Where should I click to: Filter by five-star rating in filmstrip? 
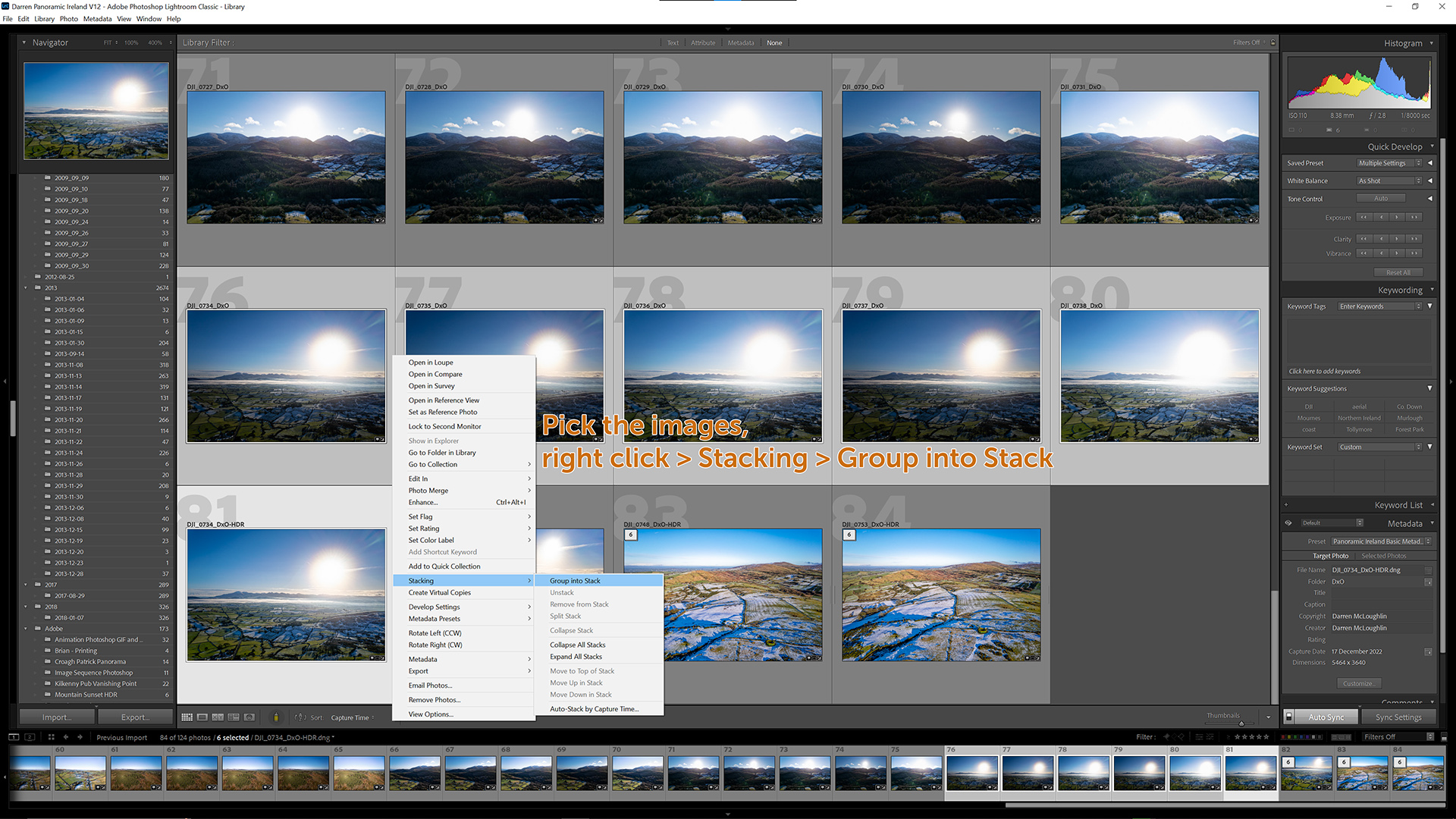1266,737
